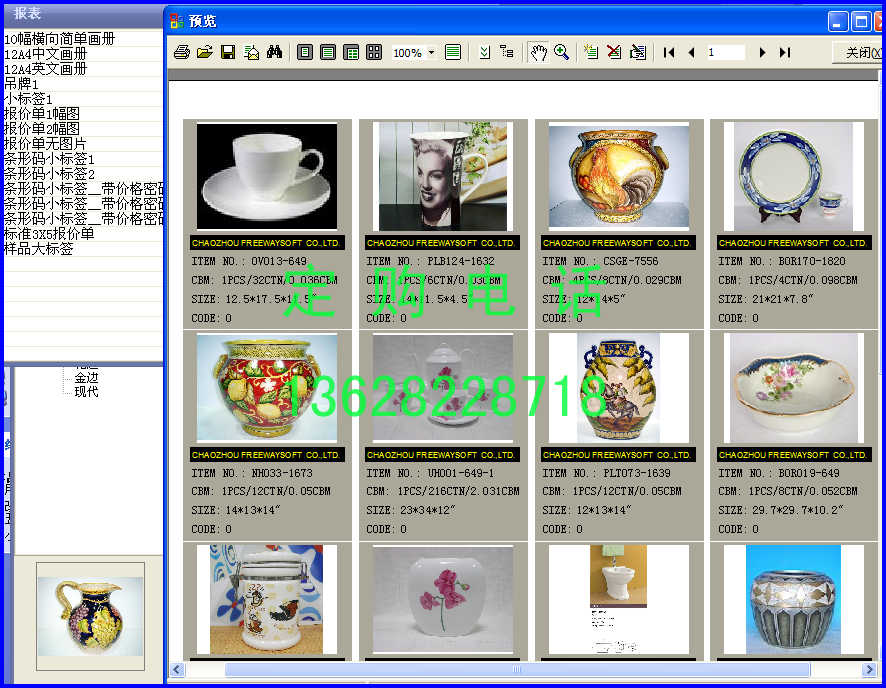
Task: Click the horizontal scrollbar thumb
Action: [517, 670]
